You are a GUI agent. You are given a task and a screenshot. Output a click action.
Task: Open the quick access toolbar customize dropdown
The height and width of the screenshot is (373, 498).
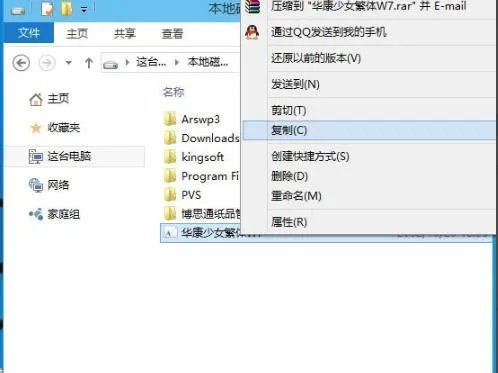point(84,10)
